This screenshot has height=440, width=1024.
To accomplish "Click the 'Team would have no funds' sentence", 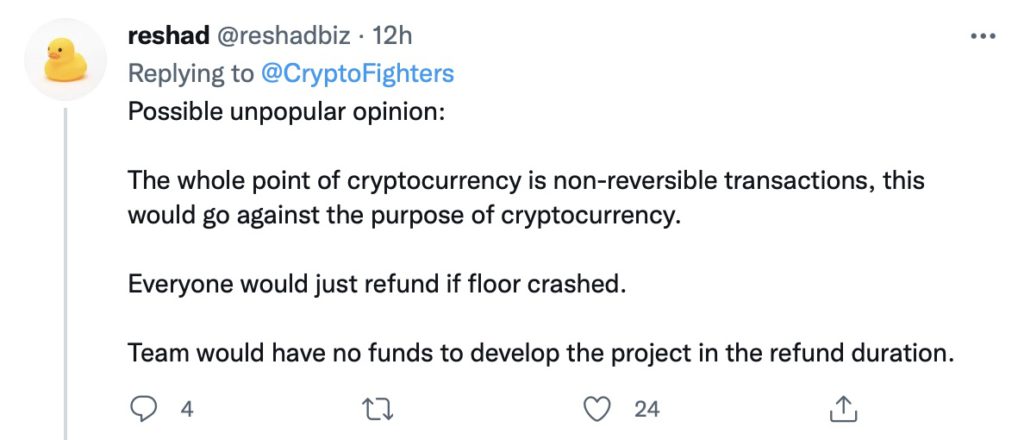I will pyautogui.click(x=541, y=354).
